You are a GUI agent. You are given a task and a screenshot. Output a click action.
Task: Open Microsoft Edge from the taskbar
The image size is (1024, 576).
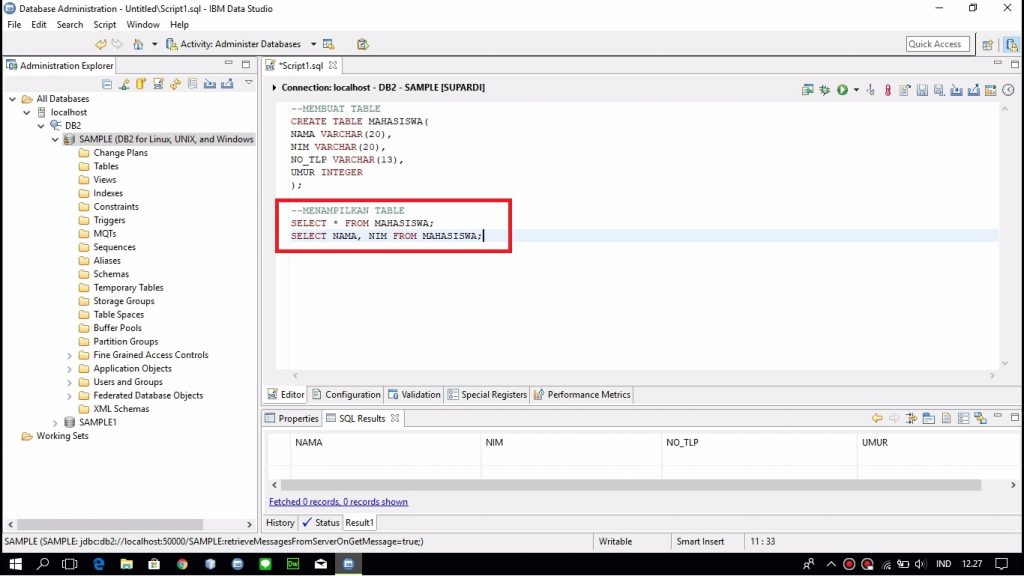click(98, 564)
